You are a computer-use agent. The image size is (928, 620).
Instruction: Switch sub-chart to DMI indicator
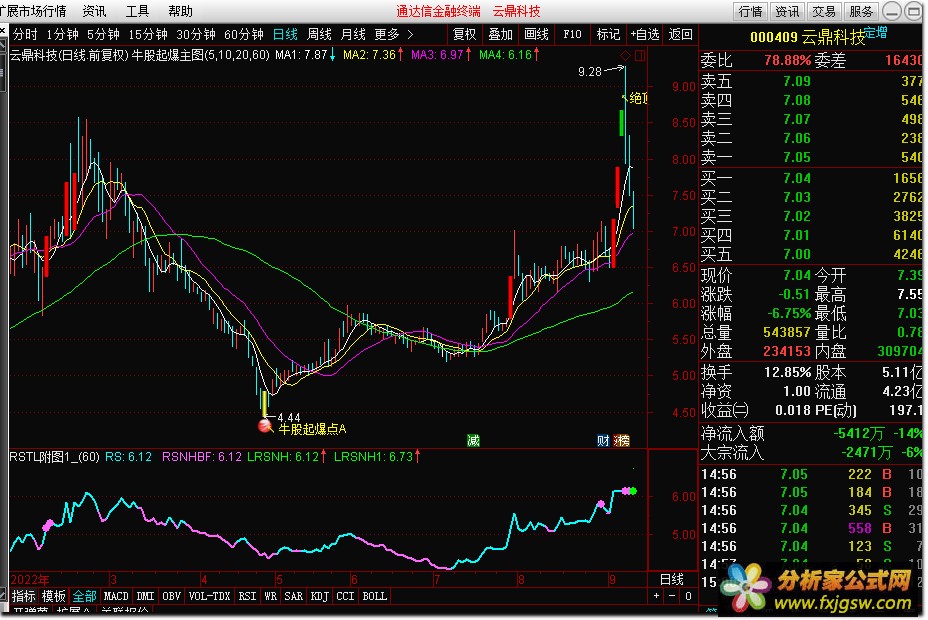[145, 596]
